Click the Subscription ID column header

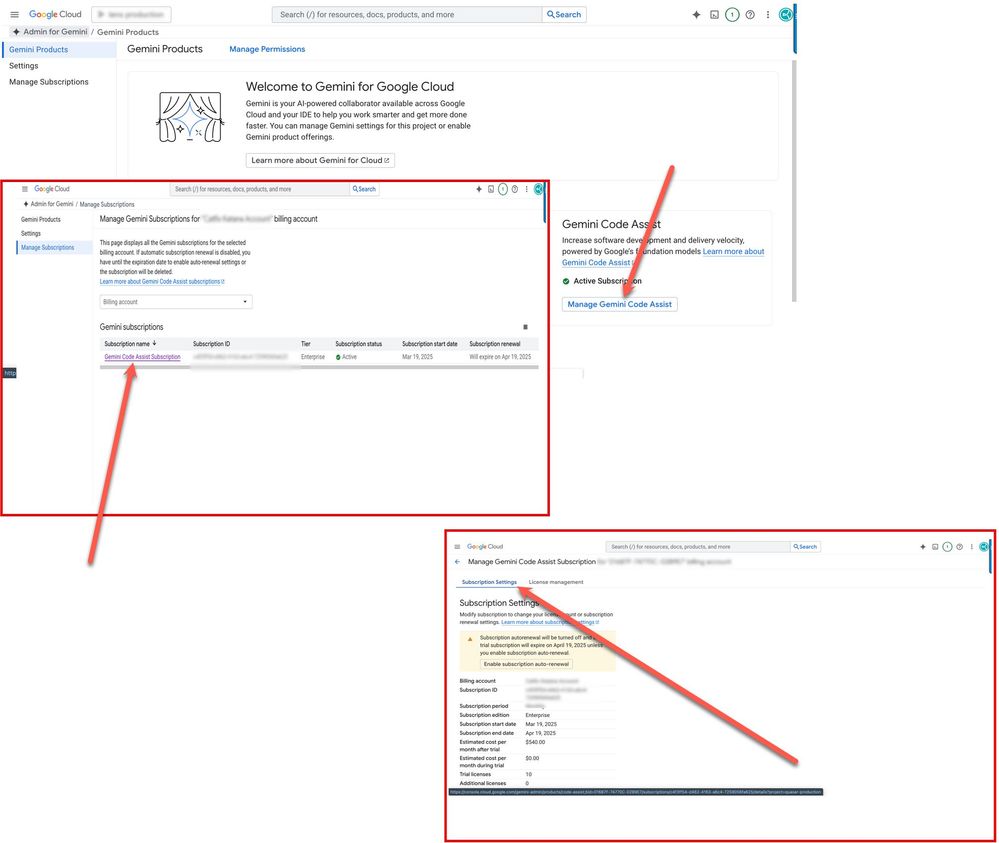click(212, 344)
